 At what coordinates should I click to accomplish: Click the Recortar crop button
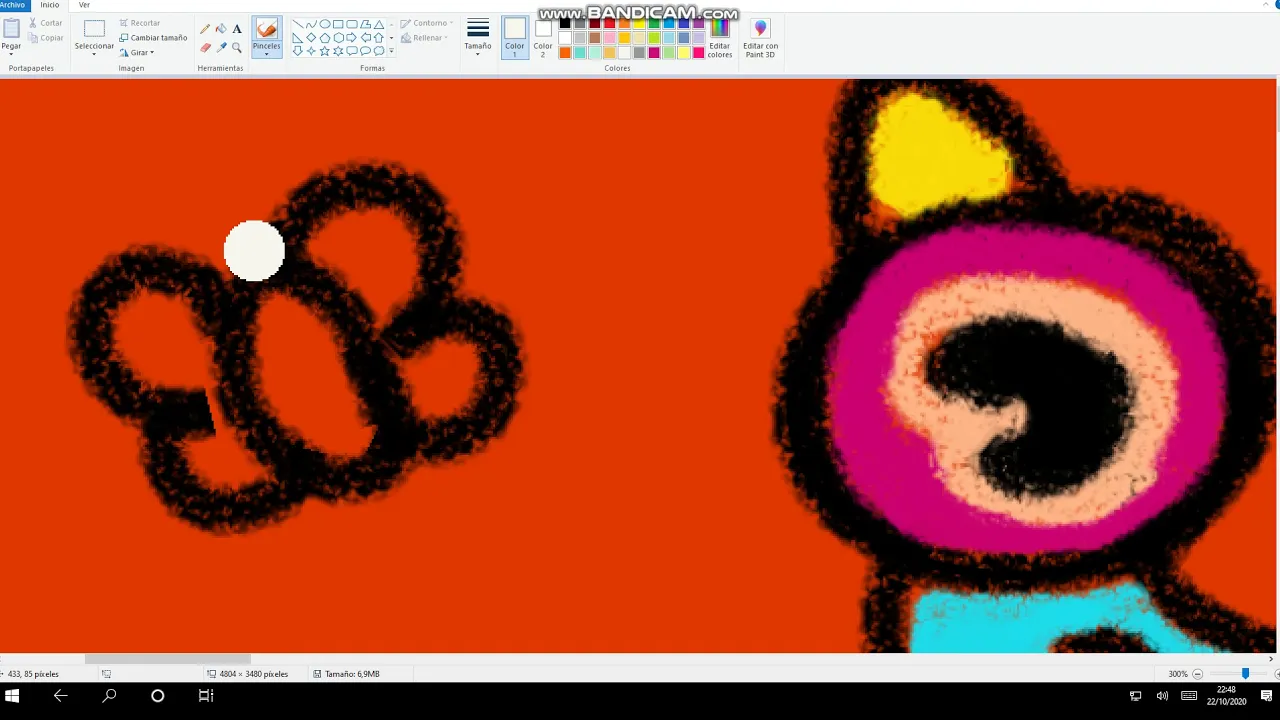tap(139, 23)
